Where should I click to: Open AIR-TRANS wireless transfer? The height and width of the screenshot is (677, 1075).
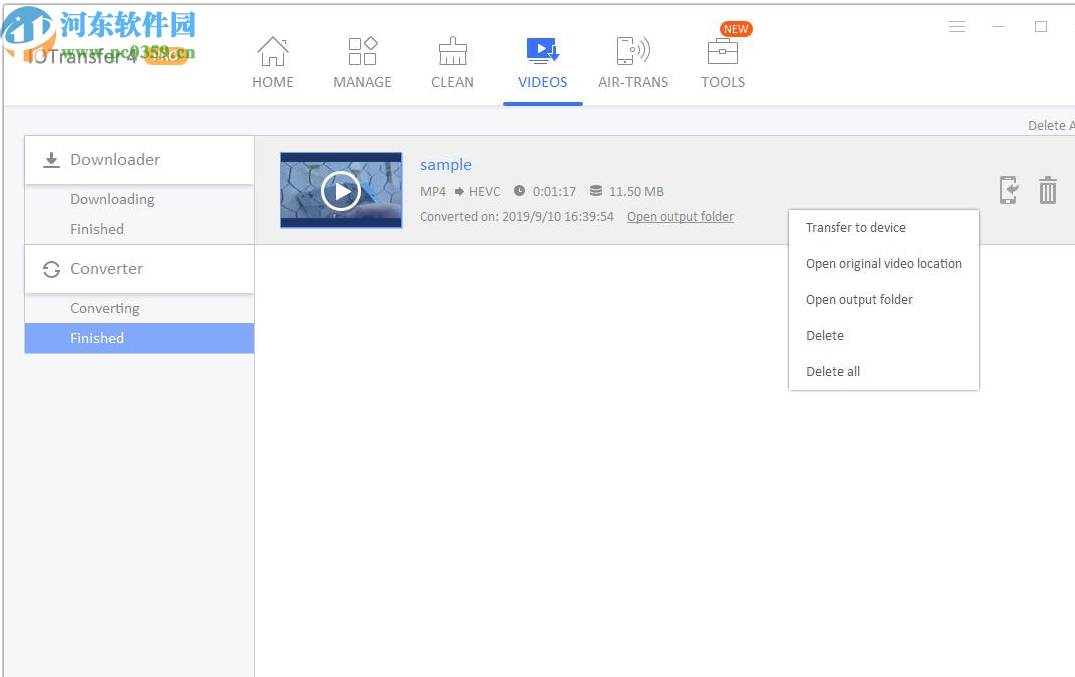pyautogui.click(x=632, y=60)
